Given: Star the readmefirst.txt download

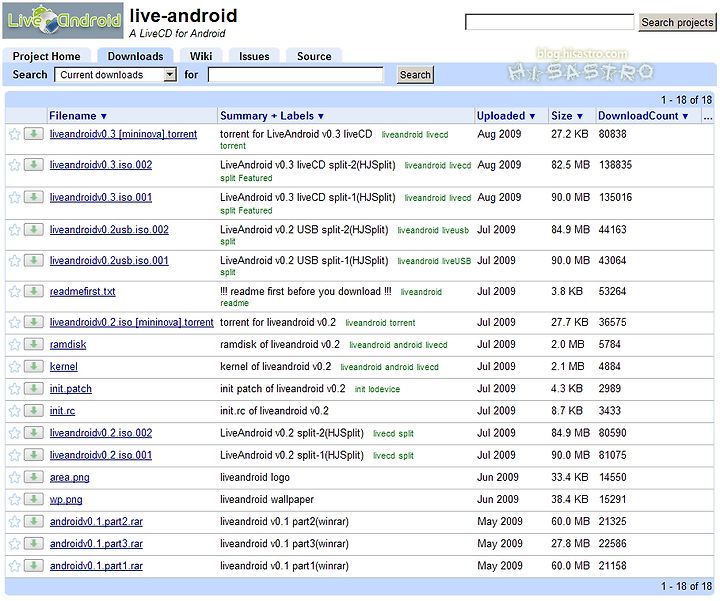Looking at the screenshot, I should click(15, 291).
